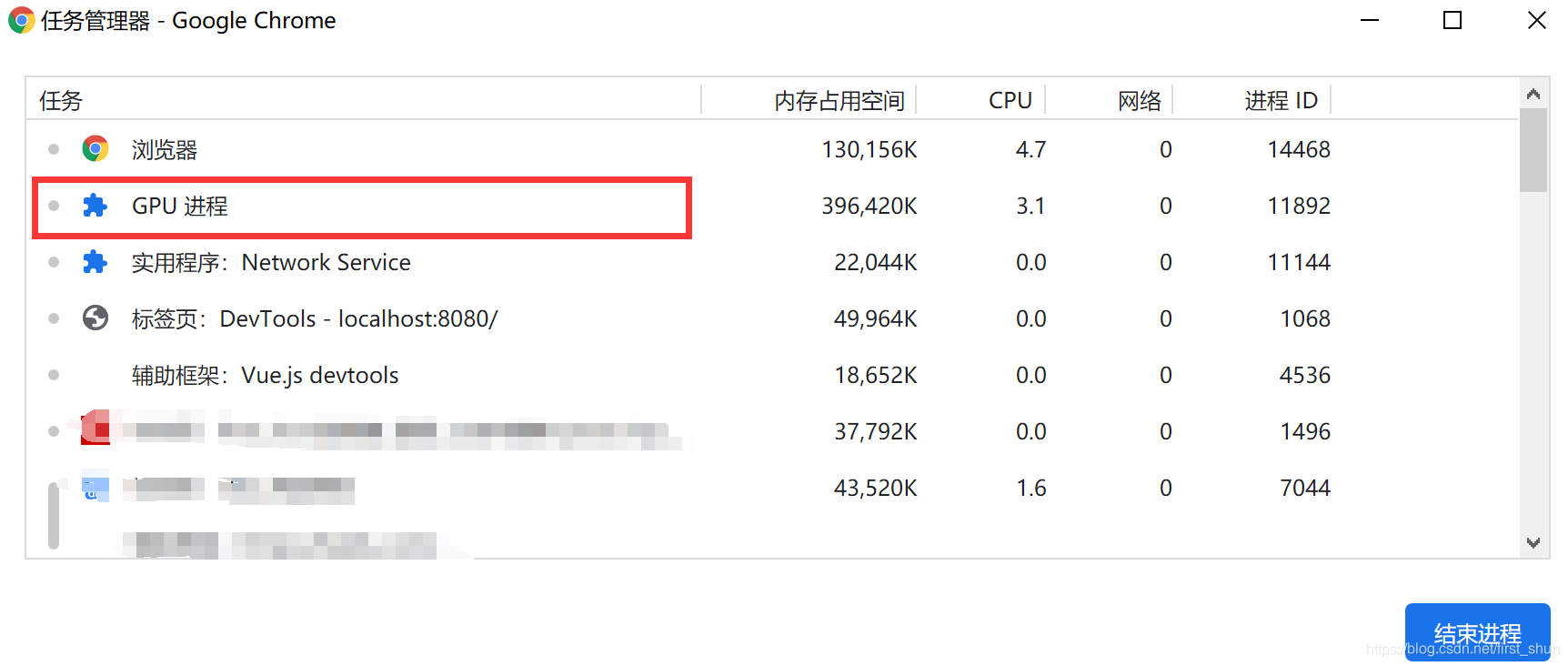Click the scrollbar up arrow
Viewport: 1568px width, 666px height.
(x=1533, y=94)
